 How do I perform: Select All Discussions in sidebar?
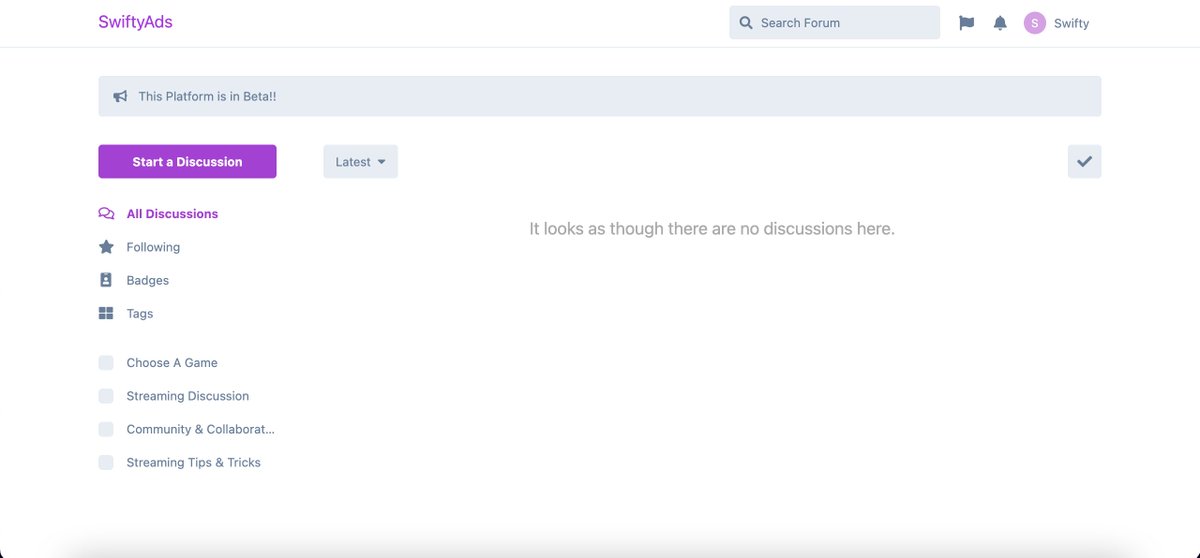pos(172,214)
